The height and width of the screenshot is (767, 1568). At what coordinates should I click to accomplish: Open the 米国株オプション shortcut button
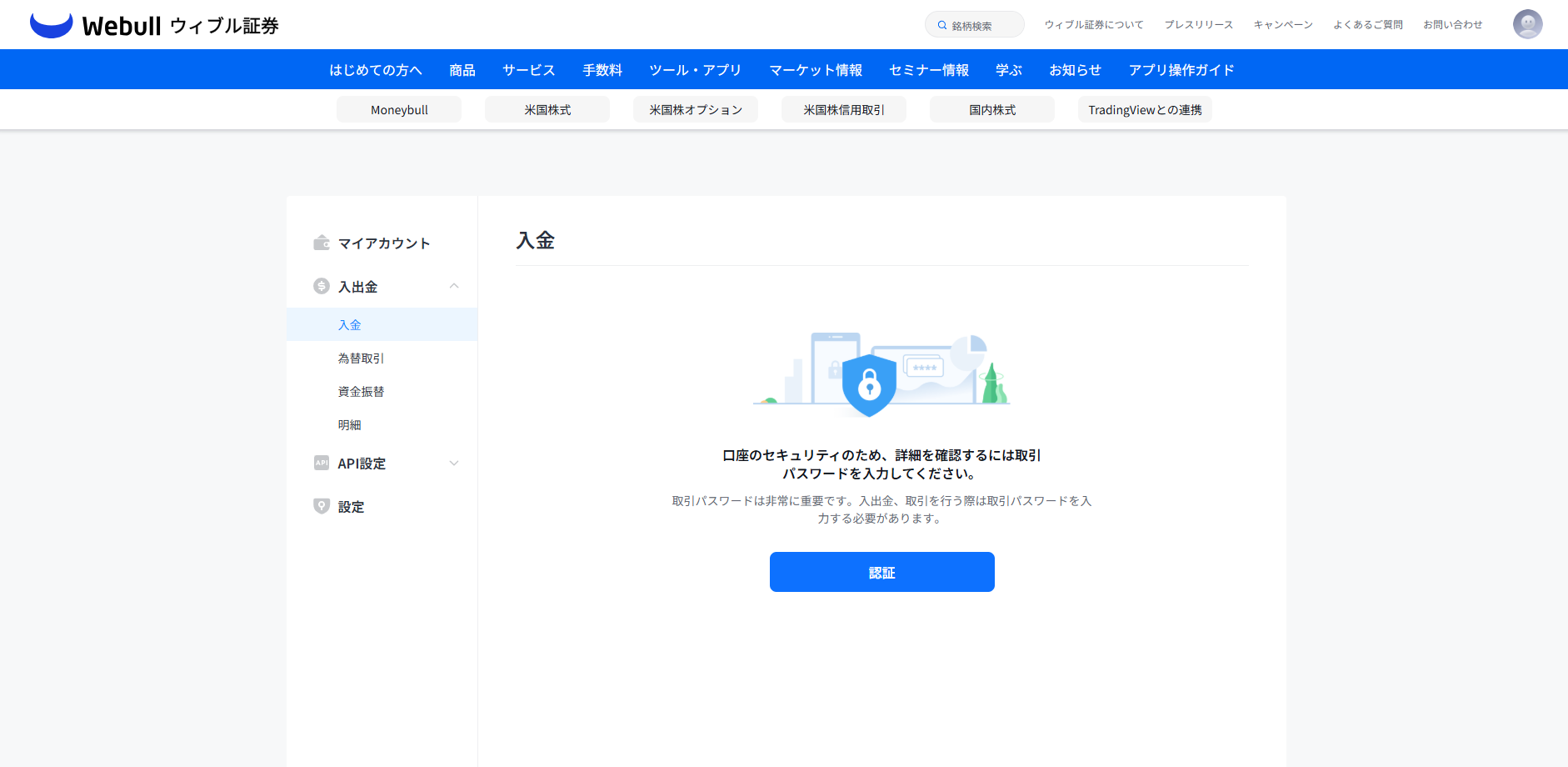695,110
